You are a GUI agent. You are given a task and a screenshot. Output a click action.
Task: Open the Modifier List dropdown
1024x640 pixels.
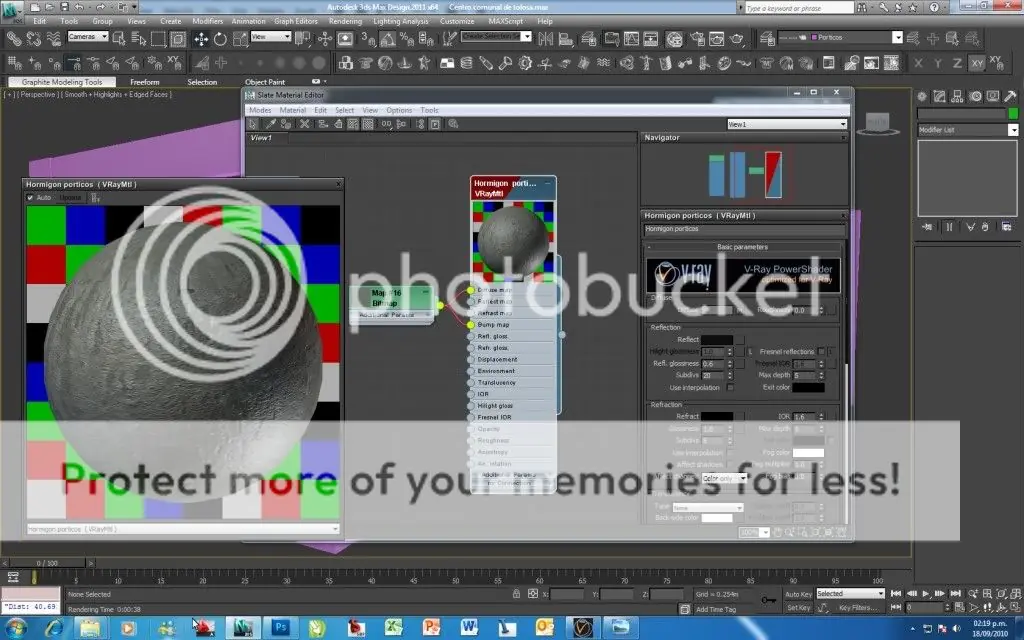coord(967,130)
